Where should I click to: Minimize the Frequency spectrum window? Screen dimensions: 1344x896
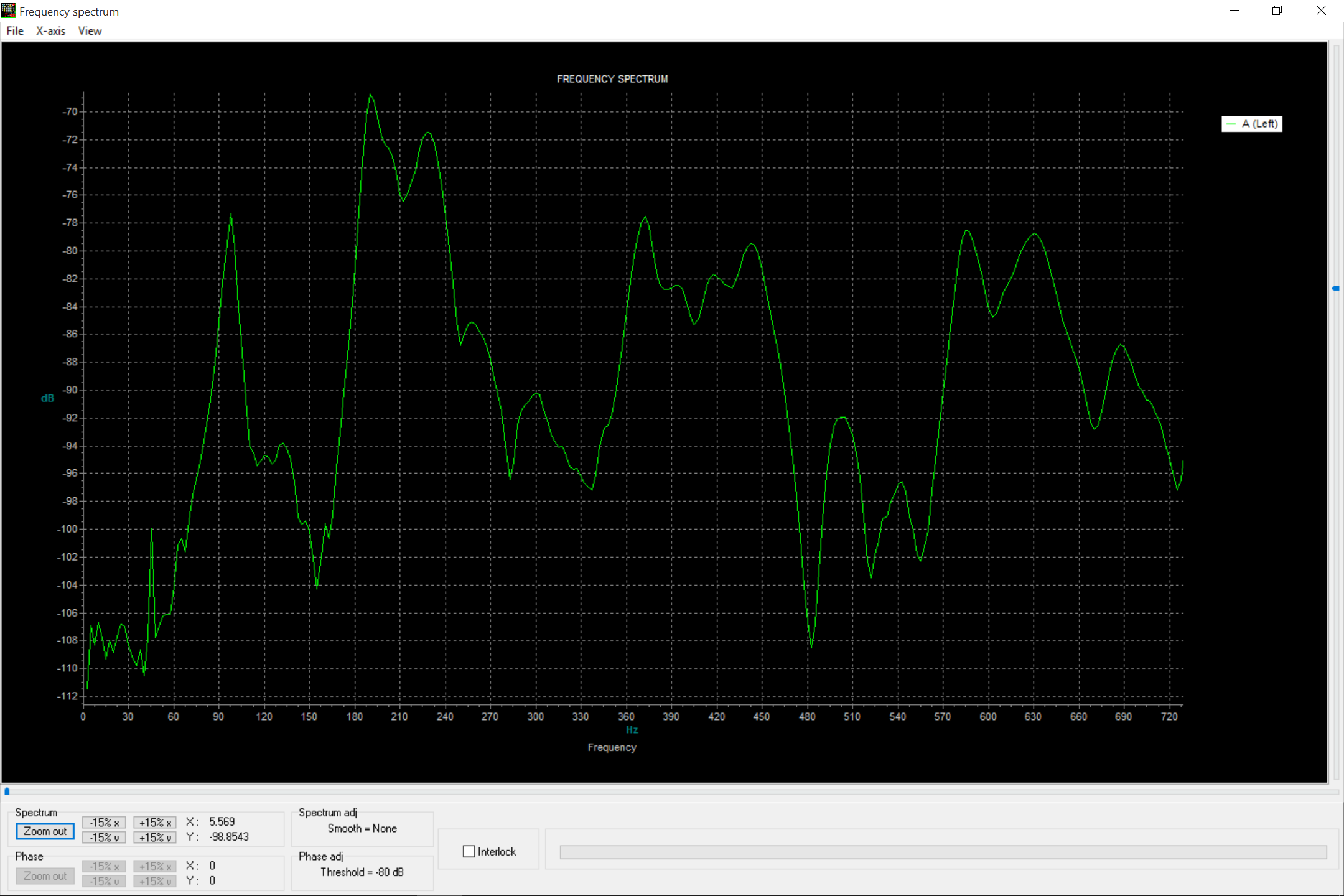tap(1234, 11)
